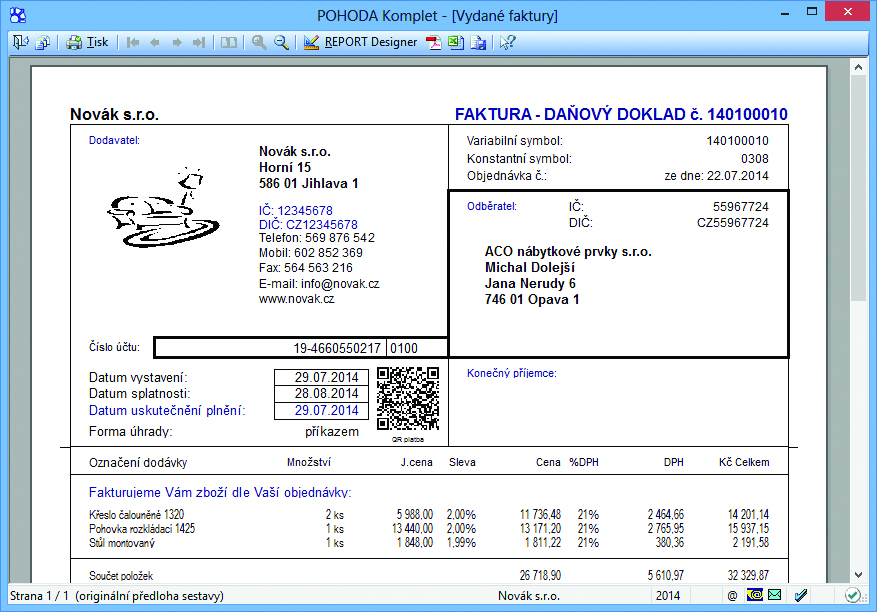Click the Novák s.r.o. chef logo
This screenshot has height=612, width=877.
coord(163,207)
